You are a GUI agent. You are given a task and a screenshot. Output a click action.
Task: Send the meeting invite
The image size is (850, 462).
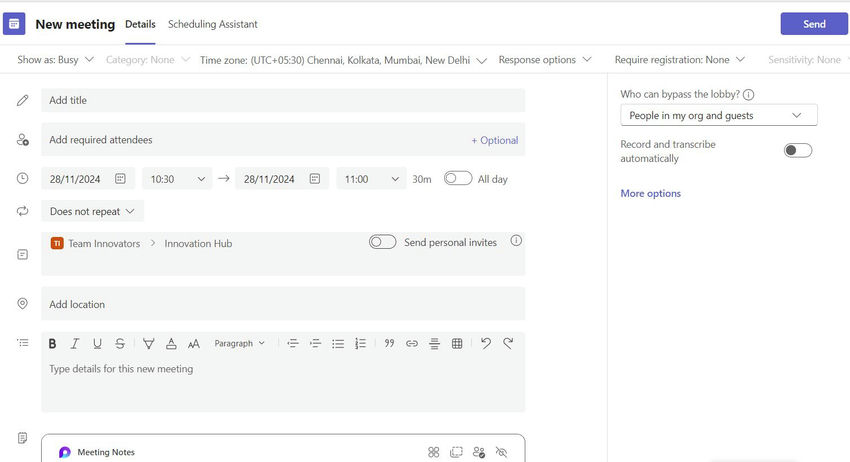[814, 24]
